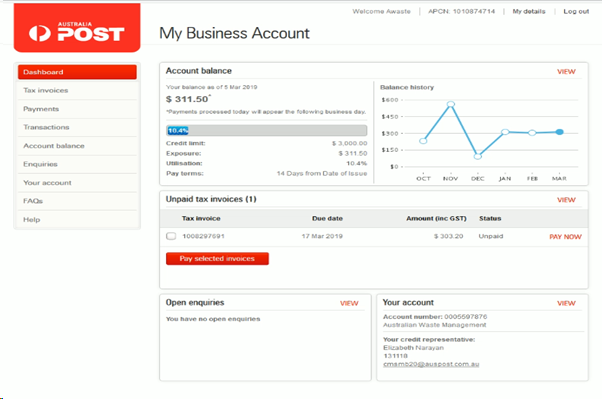The image size is (602, 399).
Task: View all unpaid tax invoices
Action: pyautogui.click(x=566, y=200)
